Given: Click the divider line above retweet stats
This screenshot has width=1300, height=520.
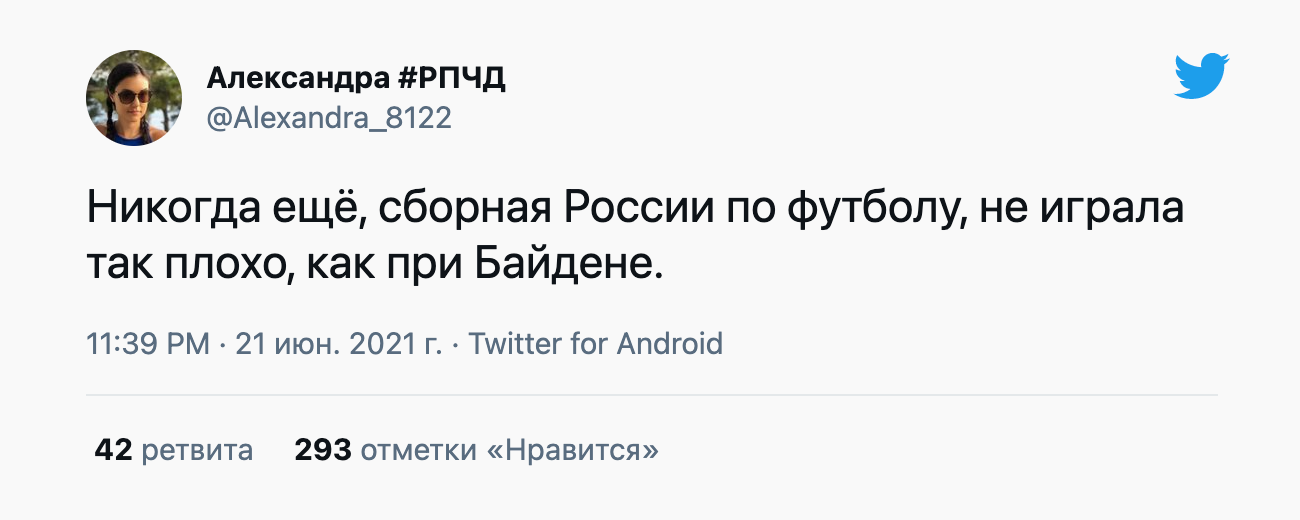Looking at the screenshot, I should (x=651, y=396).
